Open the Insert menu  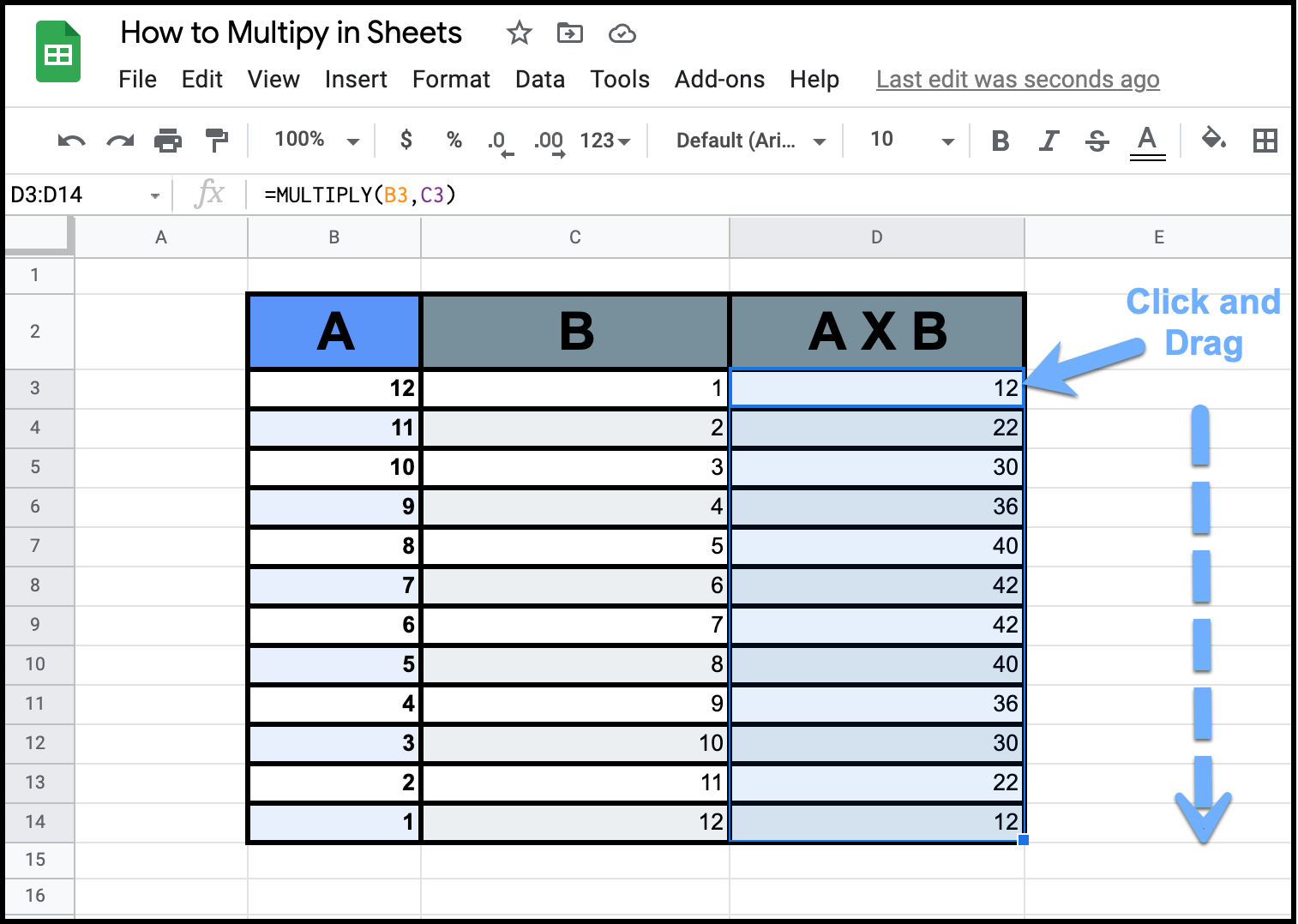point(356,79)
